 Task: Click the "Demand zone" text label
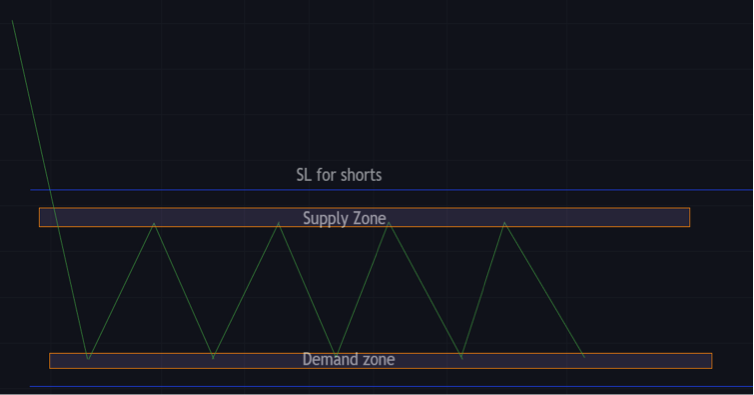point(349,359)
